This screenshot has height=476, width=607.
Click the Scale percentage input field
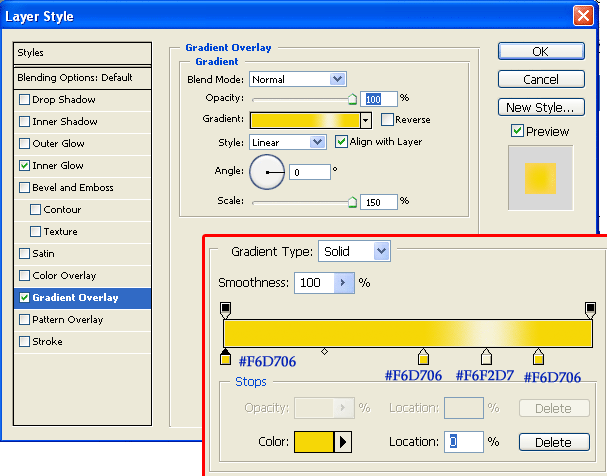(378, 201)
